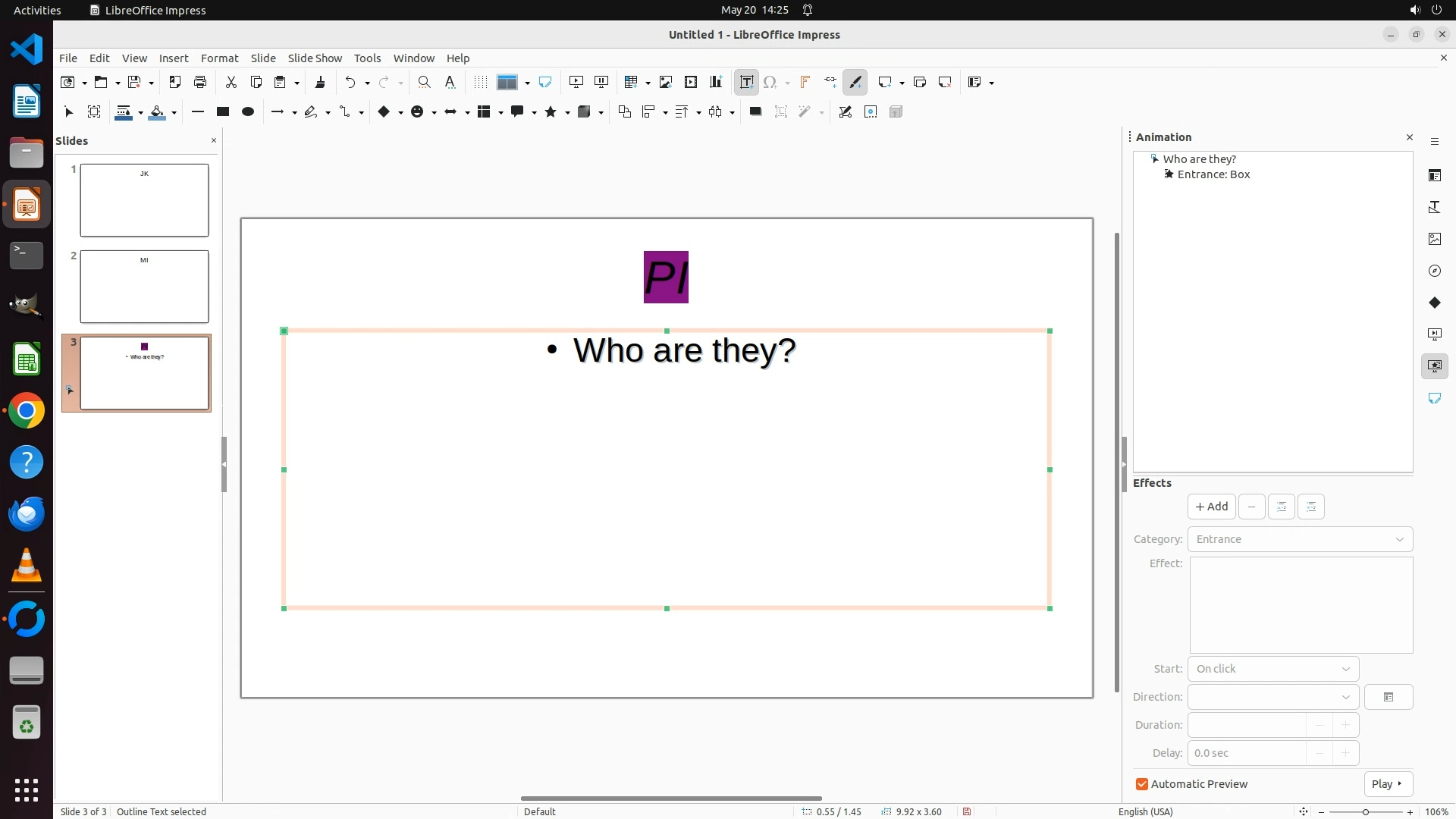This screenshot has width=1456, height=819.
Task: Toggle the Automatic Preview checkbox
Action: click(1141, 784)
